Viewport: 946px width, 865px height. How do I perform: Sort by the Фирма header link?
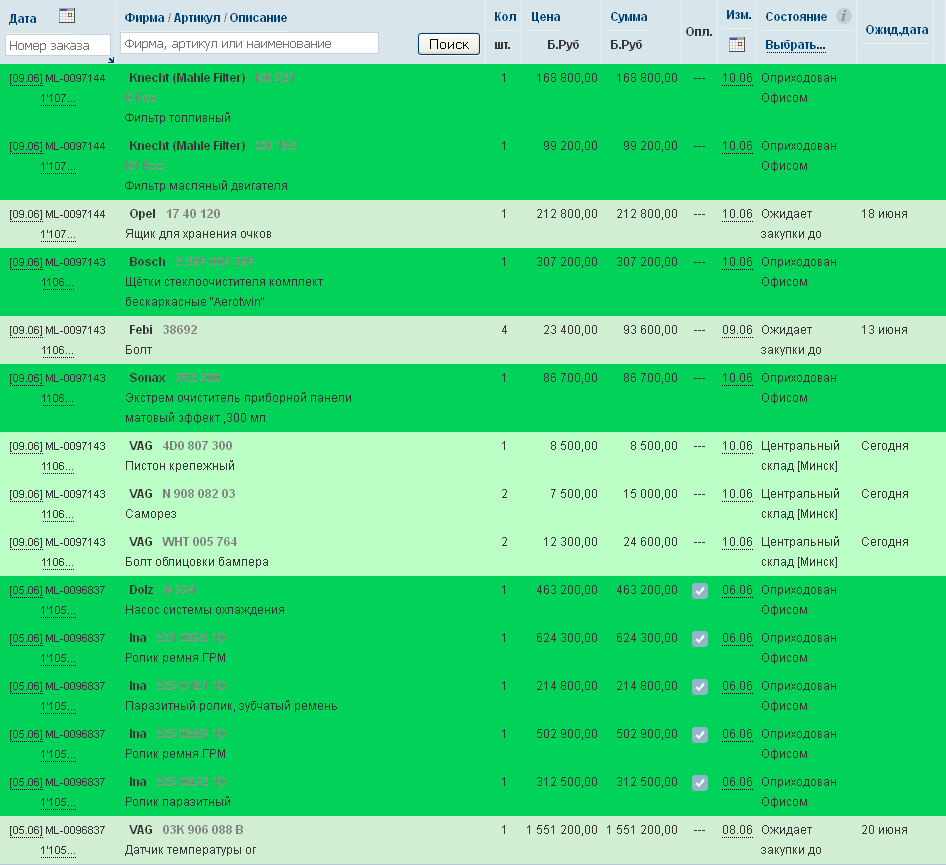(144, 17)
